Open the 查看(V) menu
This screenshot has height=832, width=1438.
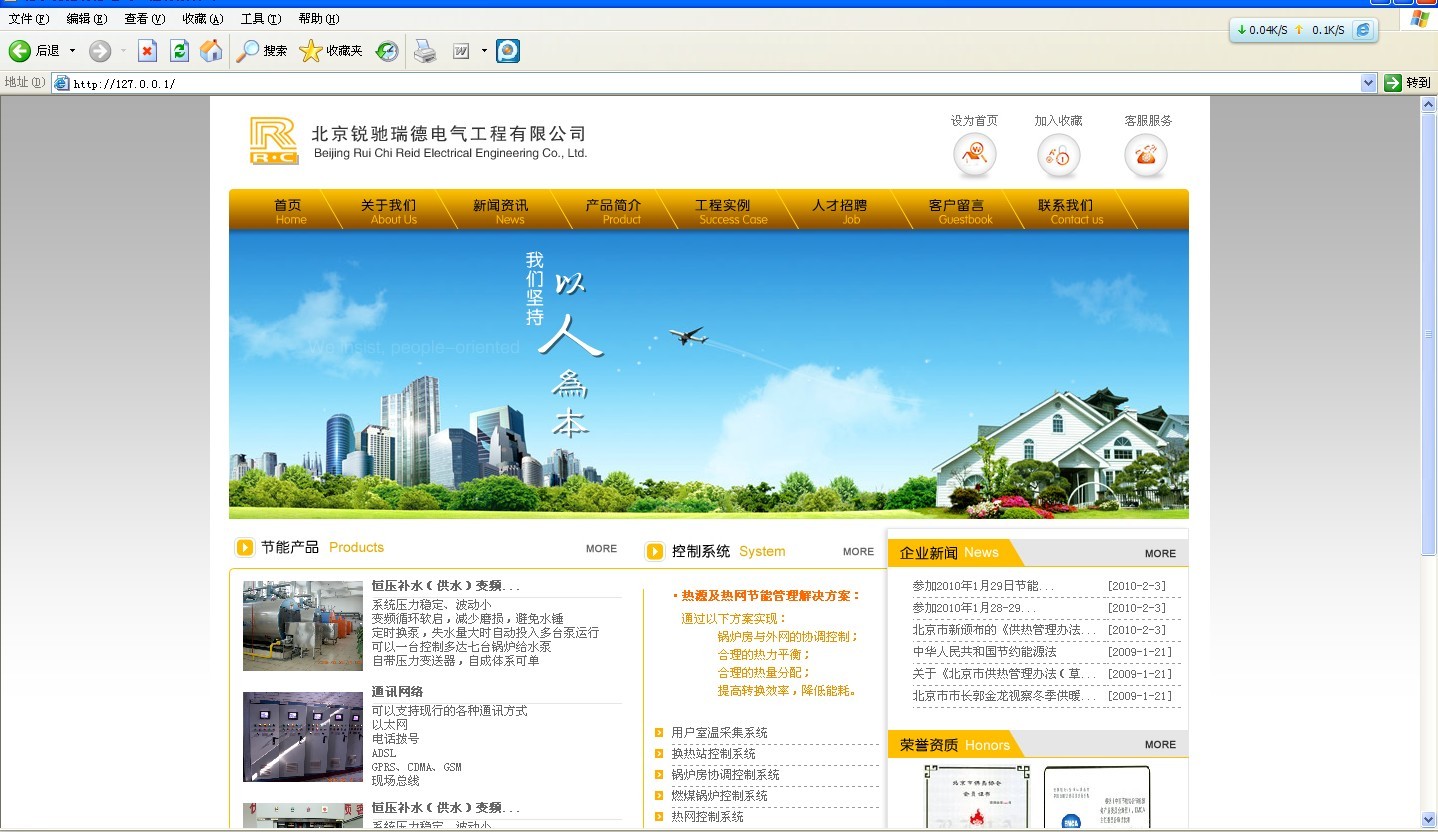[x=144, y=19]
